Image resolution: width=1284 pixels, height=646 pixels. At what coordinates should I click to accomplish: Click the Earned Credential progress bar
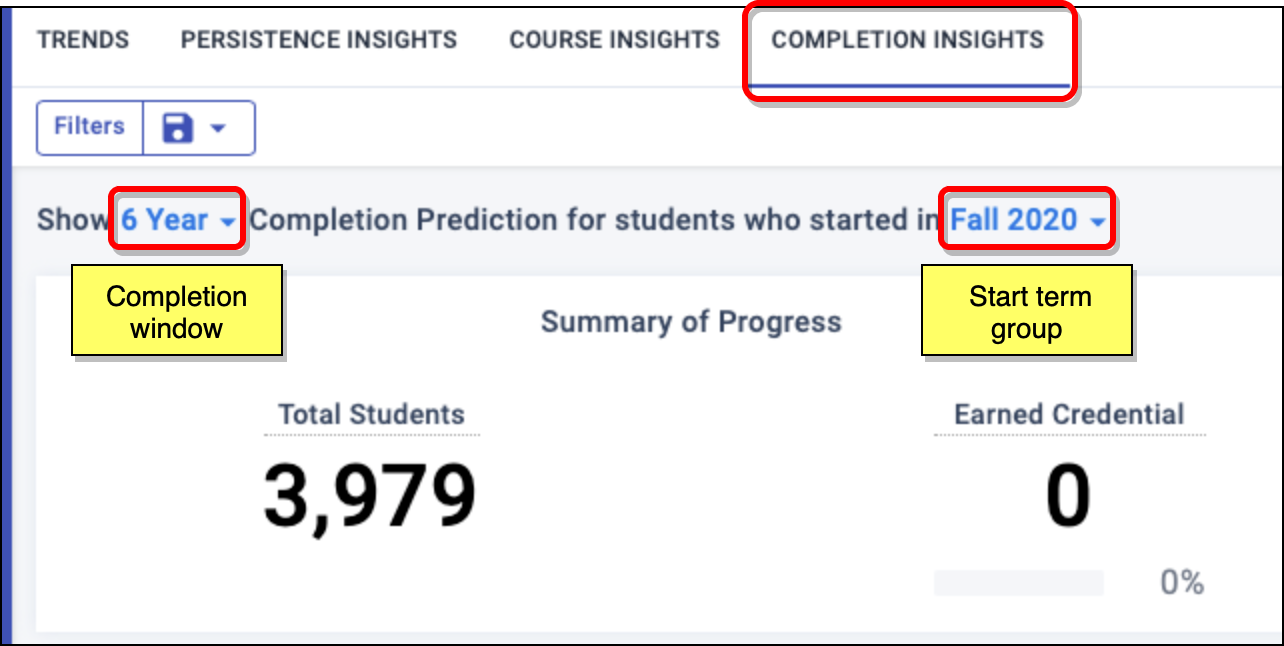coord(1018,583)
